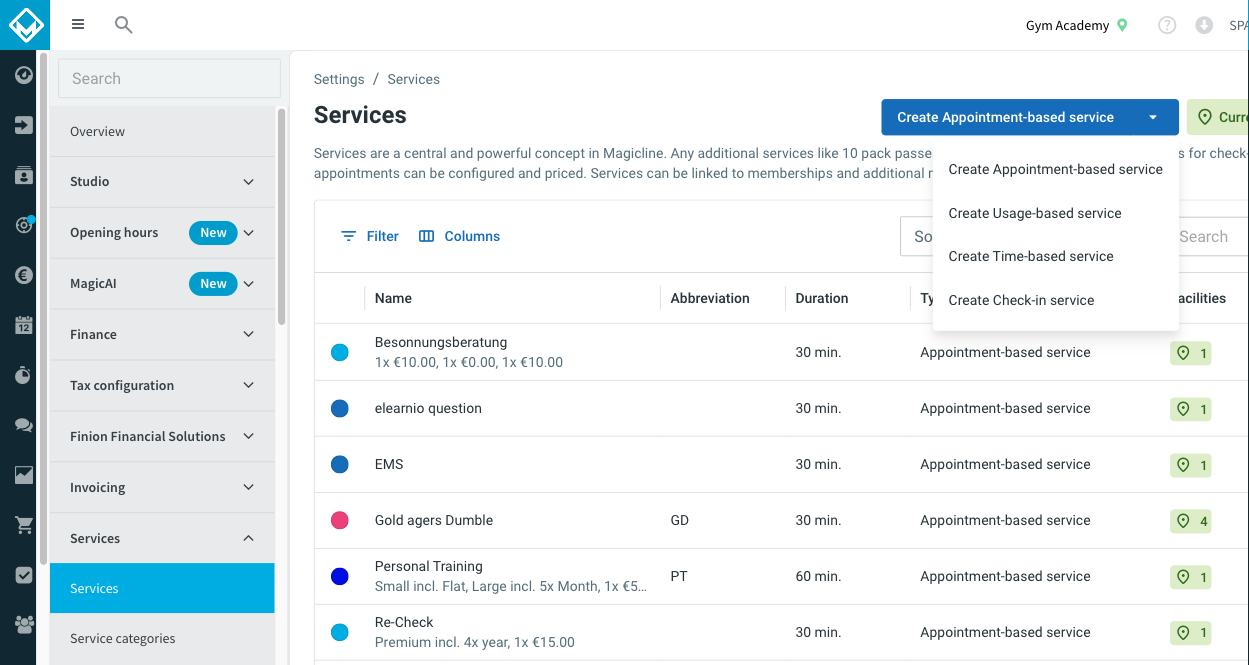Click the Magicline logo icon
1249x665 pixels.
(x=24, y=24)
